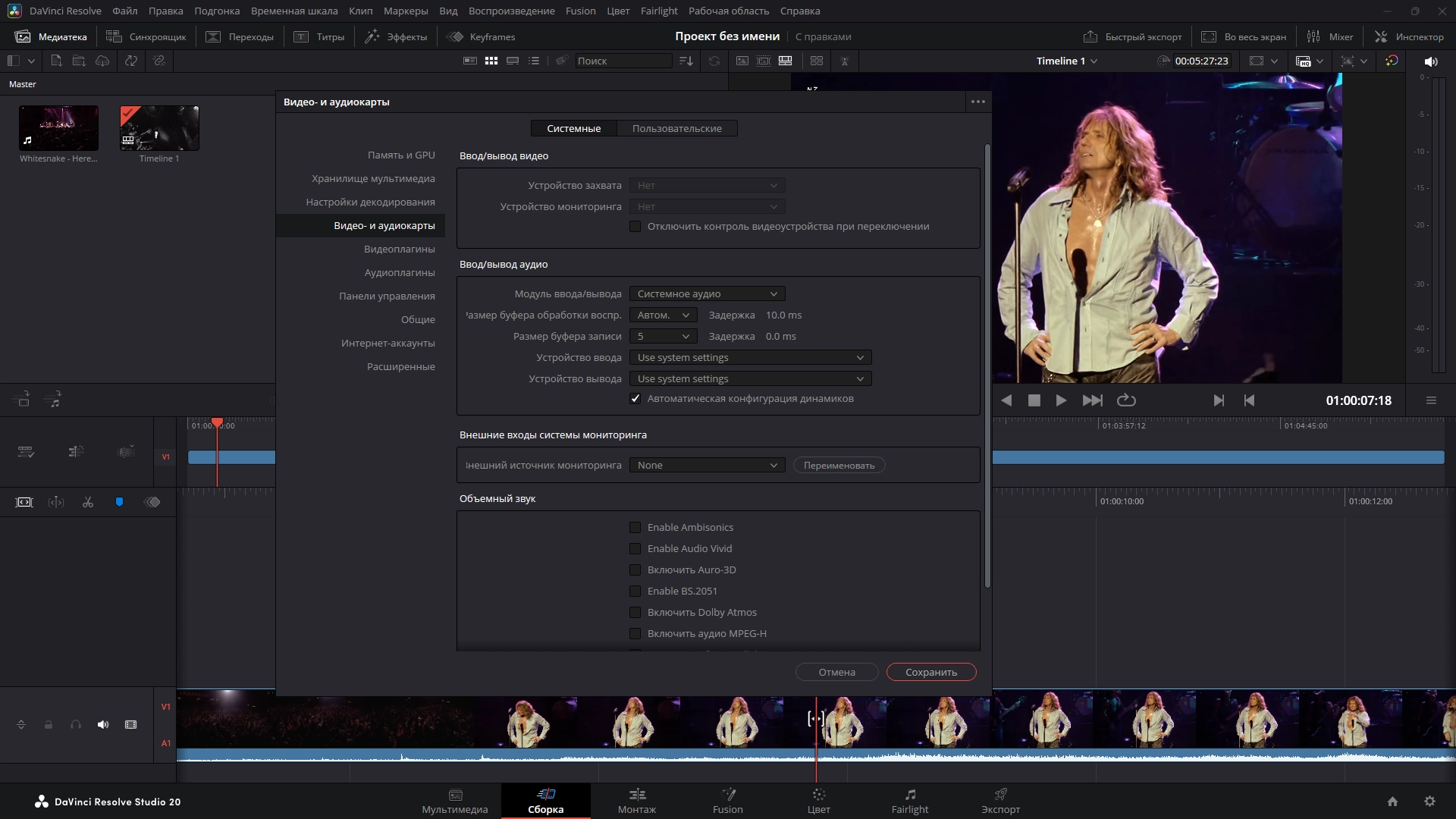Open dialog options three dots menu
Image resolution: width=1456 pixels, height=819 pixels.
pyautogui.click(x=977, y=102)
